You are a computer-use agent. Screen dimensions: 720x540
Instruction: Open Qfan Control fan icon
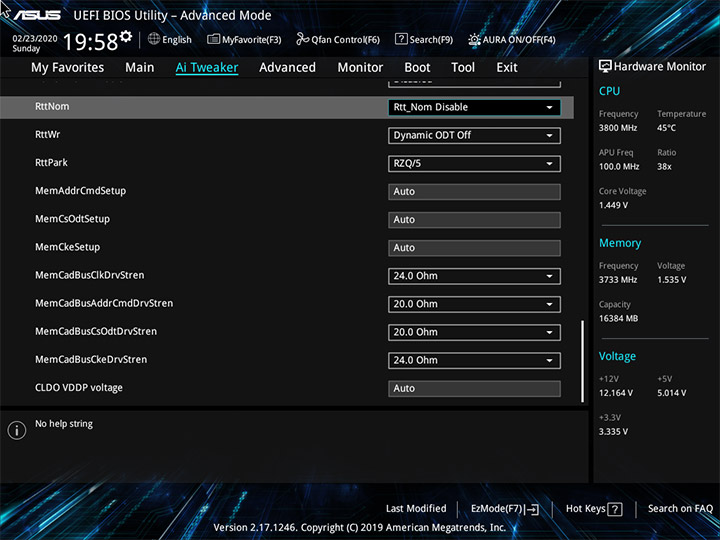[x=302, y=39]
